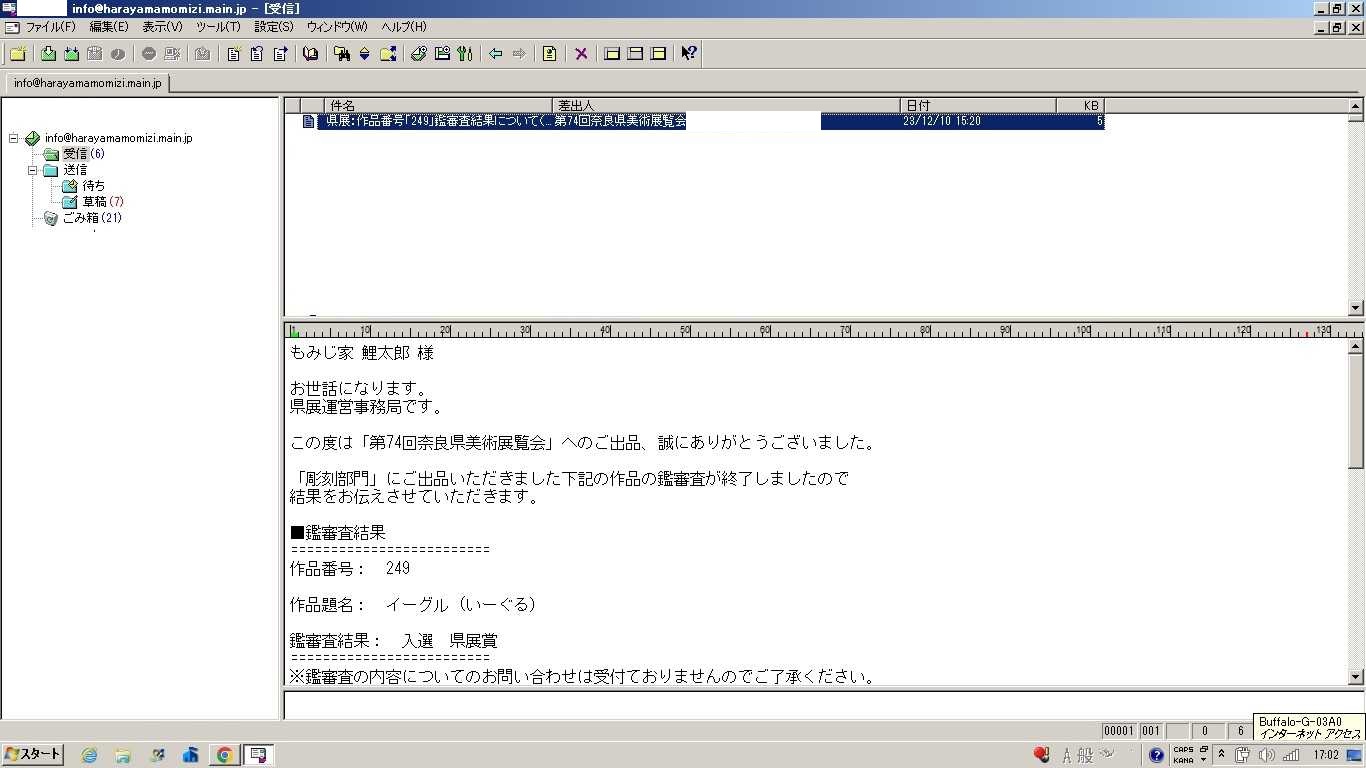Click the new folder icon in toolbar

pos(17,54)
